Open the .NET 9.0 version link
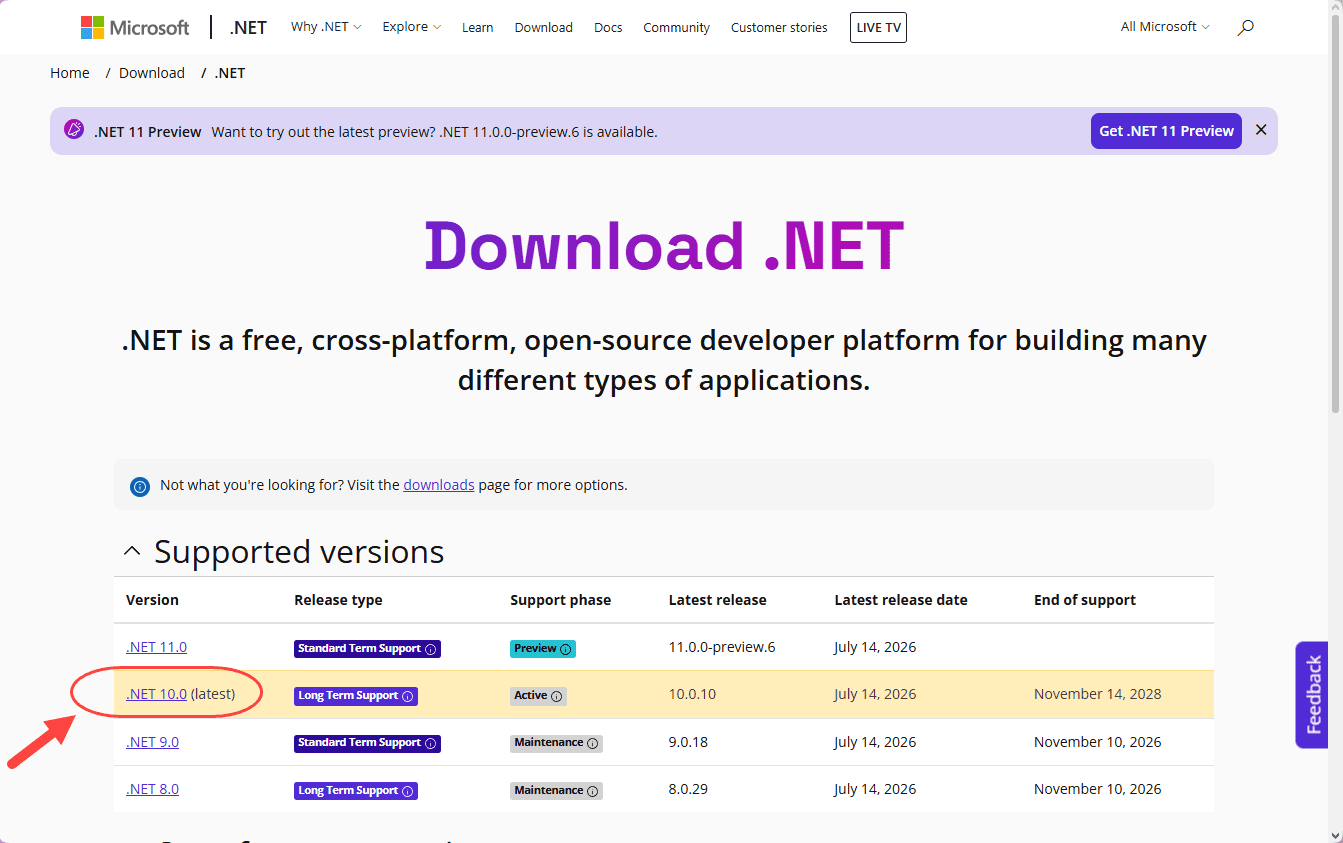Screen dimensions: 1343x843 click(x=152, y=742)
